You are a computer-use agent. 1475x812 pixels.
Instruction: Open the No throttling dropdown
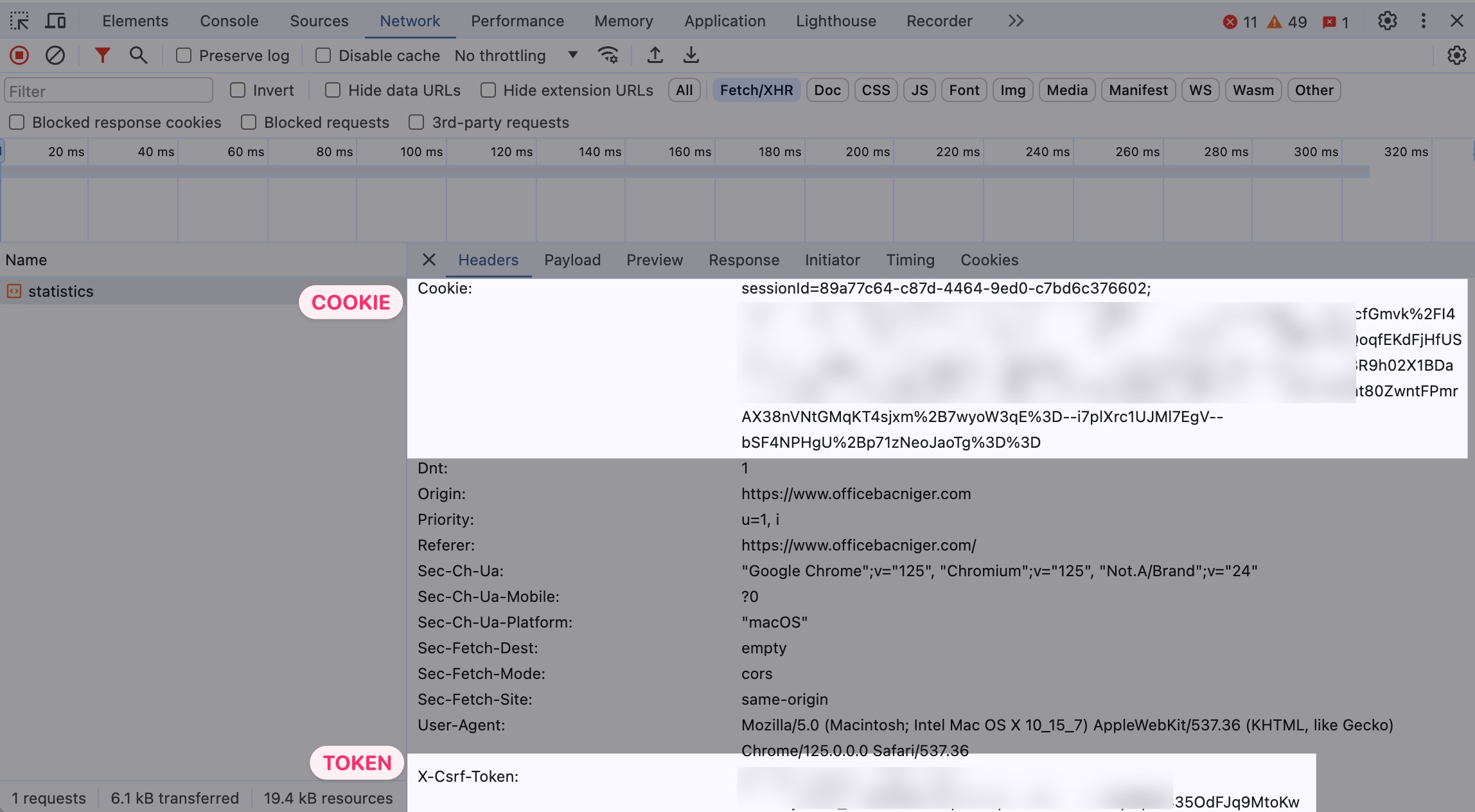516,56
